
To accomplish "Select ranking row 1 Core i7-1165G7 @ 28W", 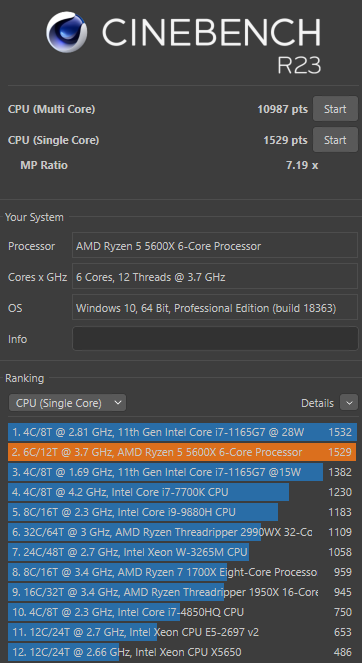I will [x=182, y=432].
